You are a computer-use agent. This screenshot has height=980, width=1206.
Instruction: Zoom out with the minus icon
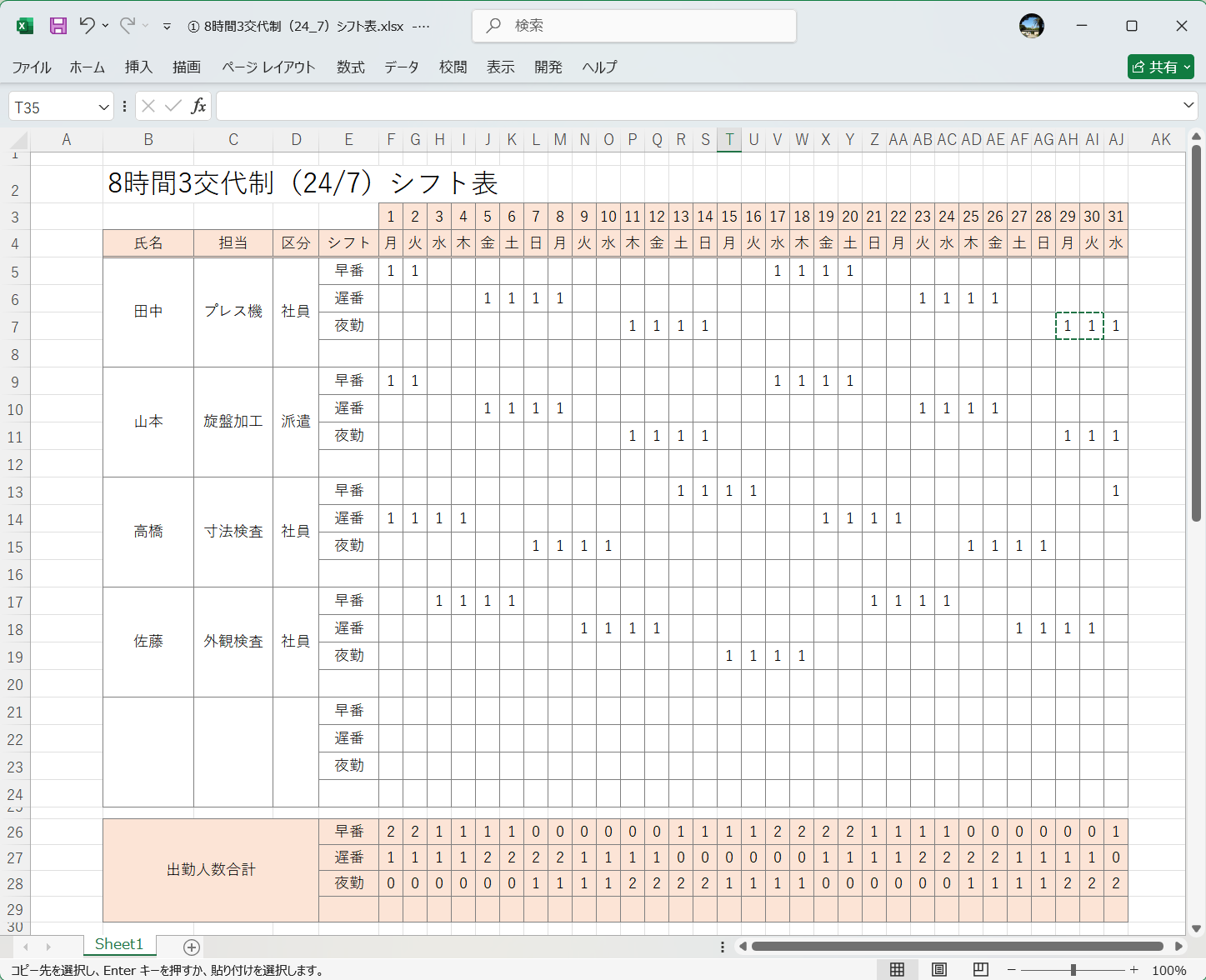pyautogui.click(x=1011, y=969)
